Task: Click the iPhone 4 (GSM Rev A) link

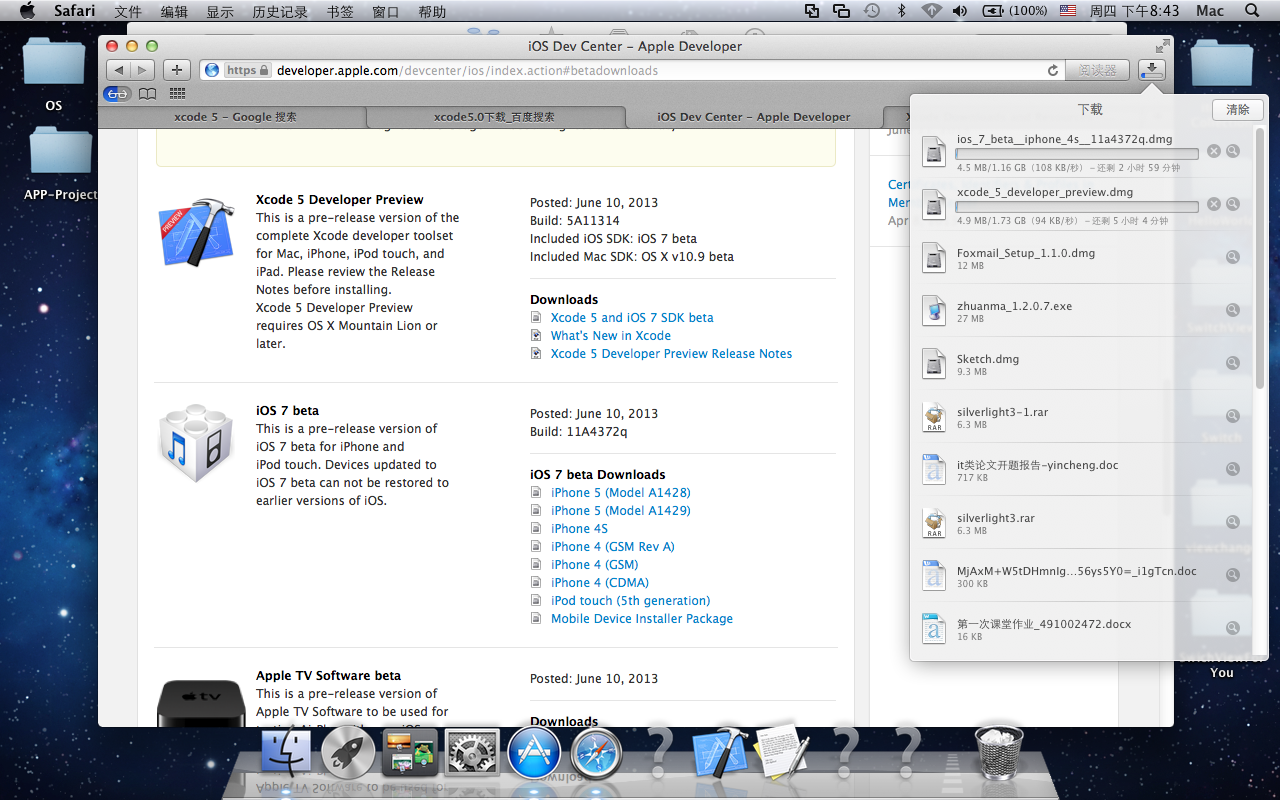Action: pyautogui.click(x=613, y=547)
